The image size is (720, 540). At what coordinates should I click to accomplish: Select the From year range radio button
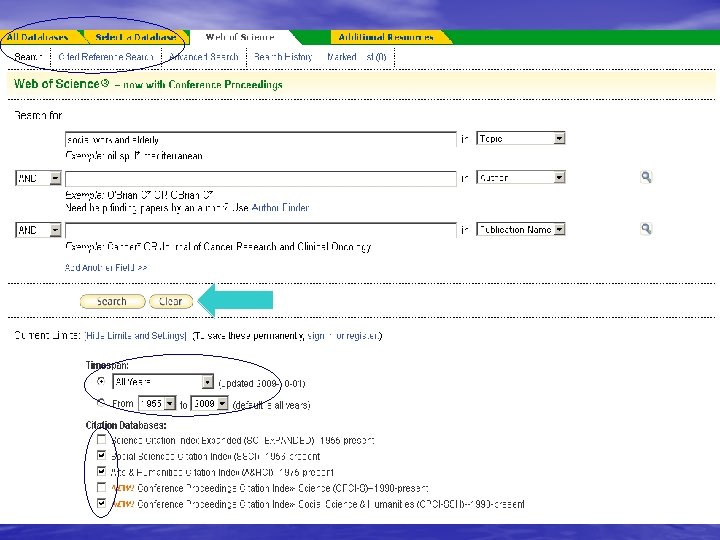(101, 403)
